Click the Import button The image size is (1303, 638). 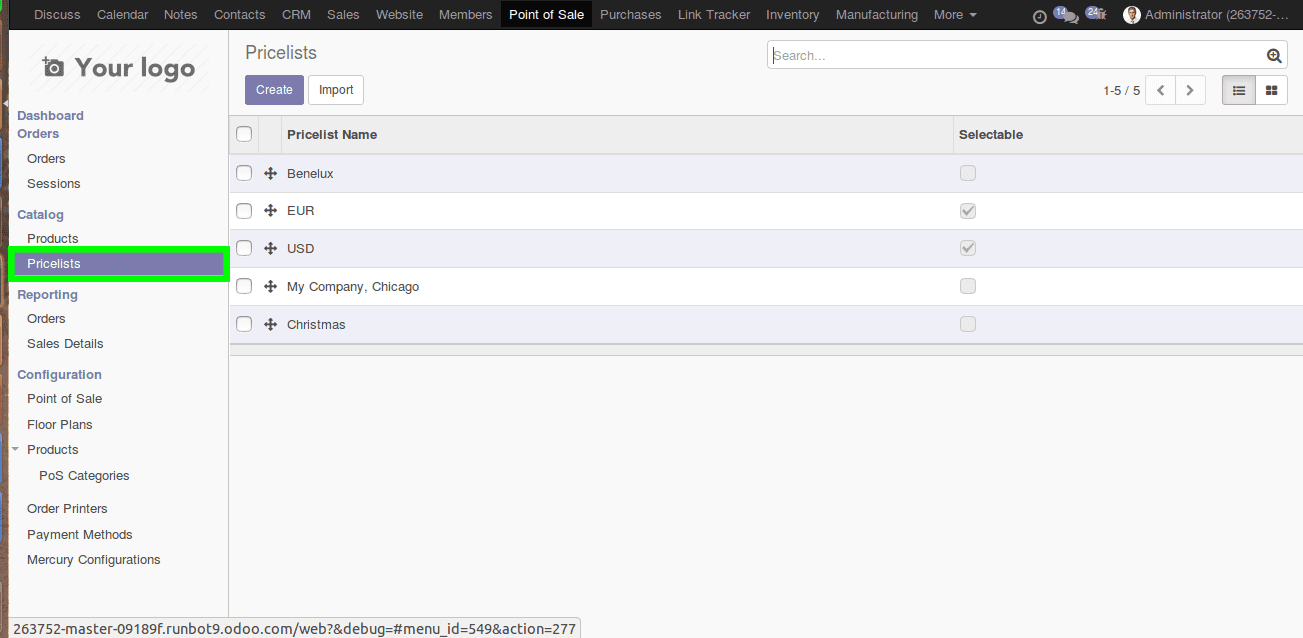(336, 90)
